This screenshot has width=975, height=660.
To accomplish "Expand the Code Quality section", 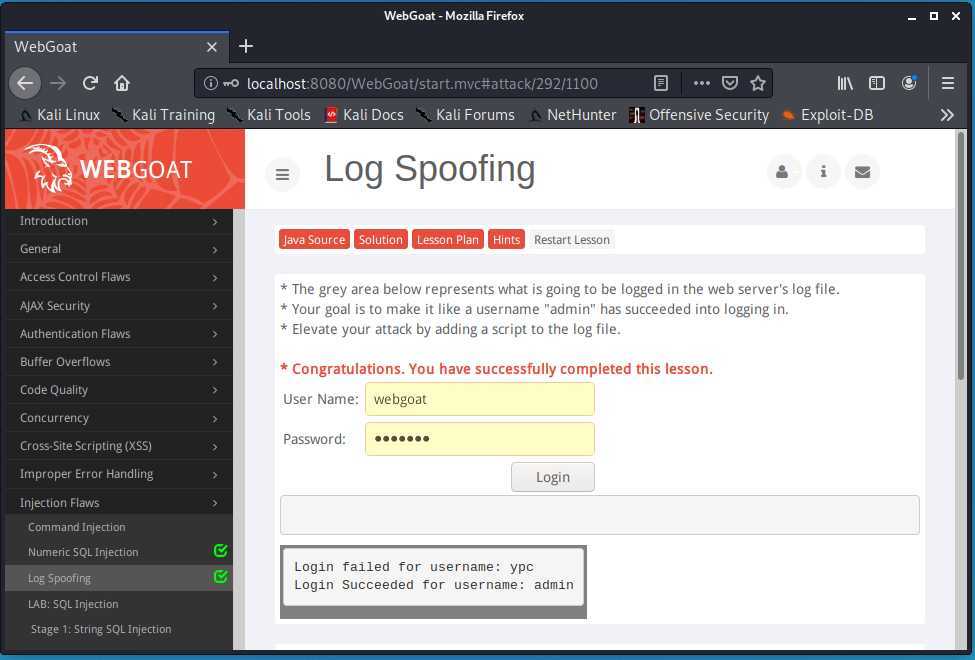I will coord(119,390).
